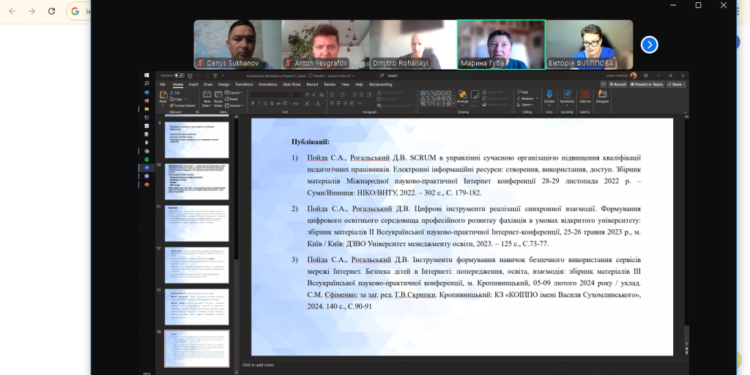This screenshot has width=750, height=375.
Task: Click the Find command
Action: [x=523, y=92]
